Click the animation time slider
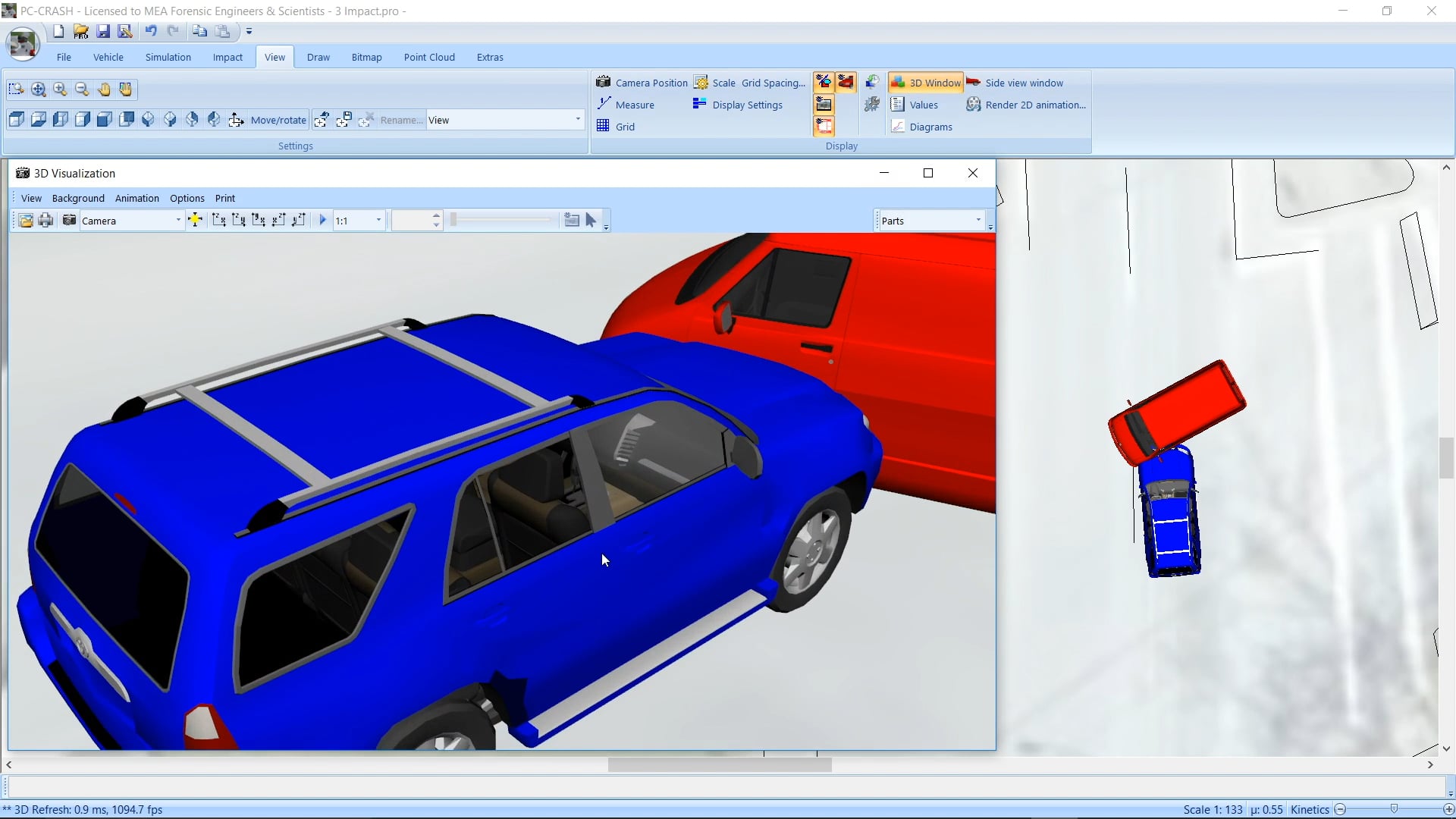This screenshot has height=819, width=1456. tap(503, 221)
